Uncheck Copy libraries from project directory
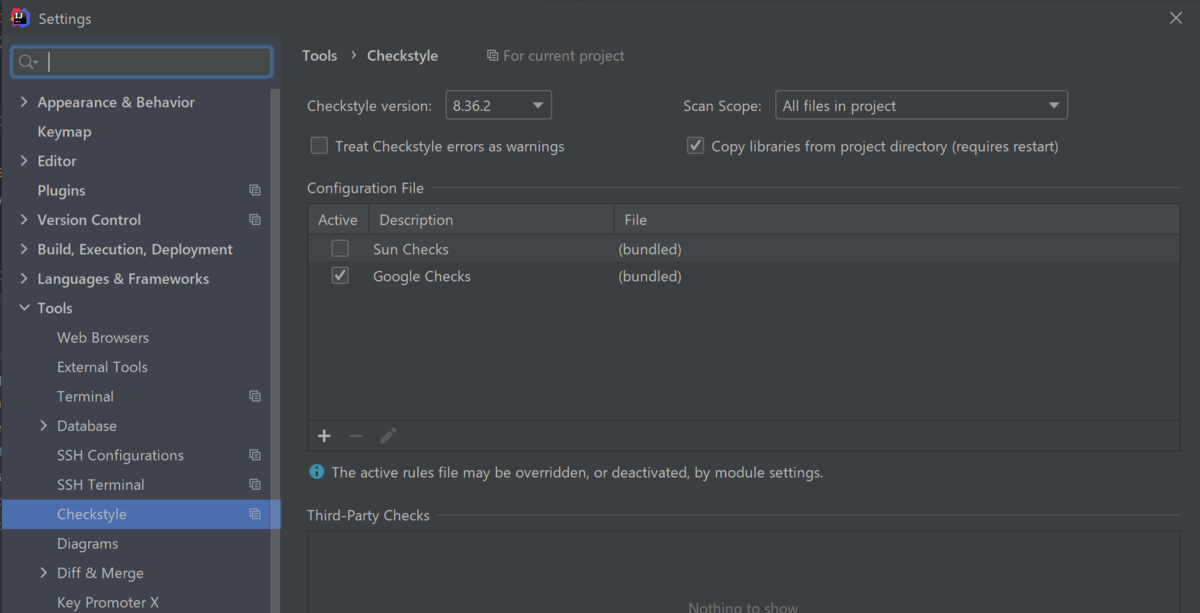The height and width of the screenshot is (613, 1200). 695,146
